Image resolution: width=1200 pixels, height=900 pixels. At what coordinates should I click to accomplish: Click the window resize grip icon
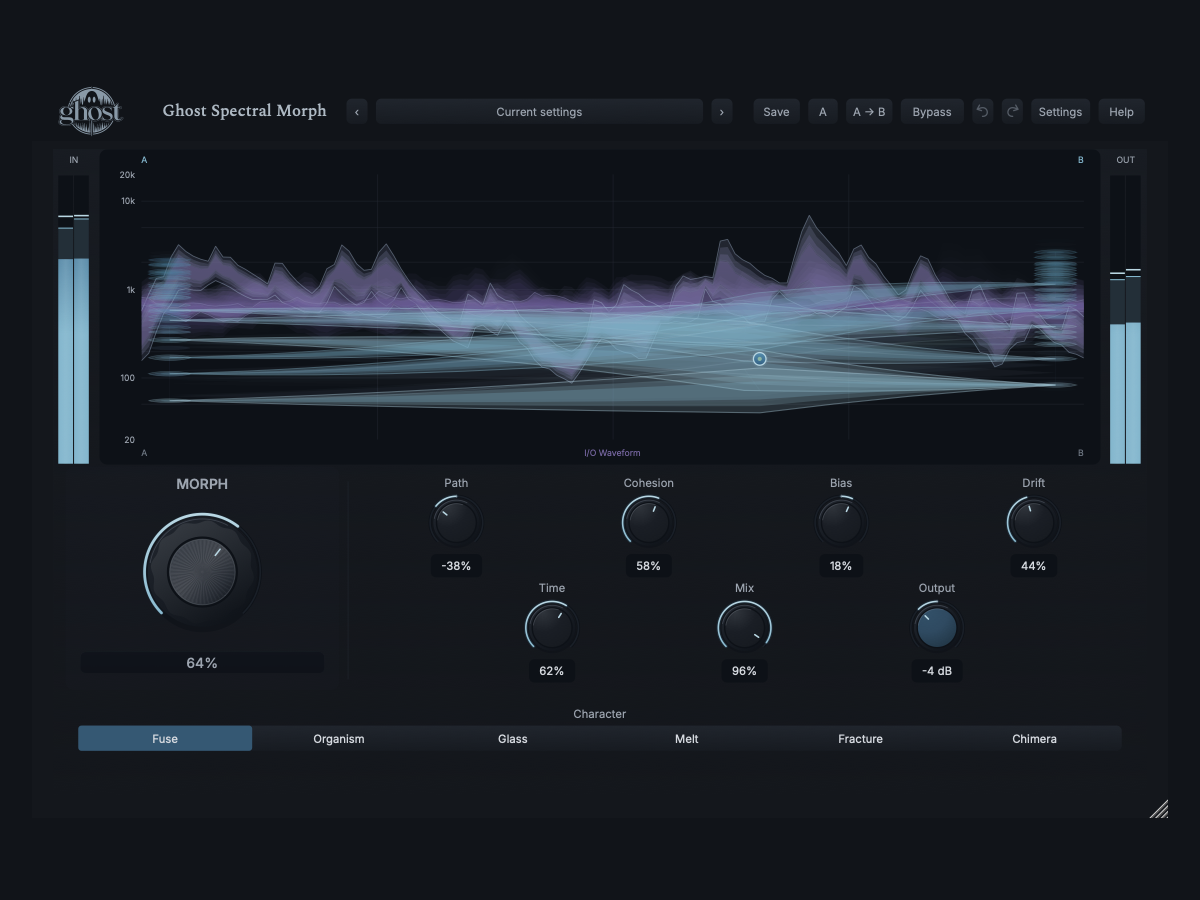point(1158,808)
